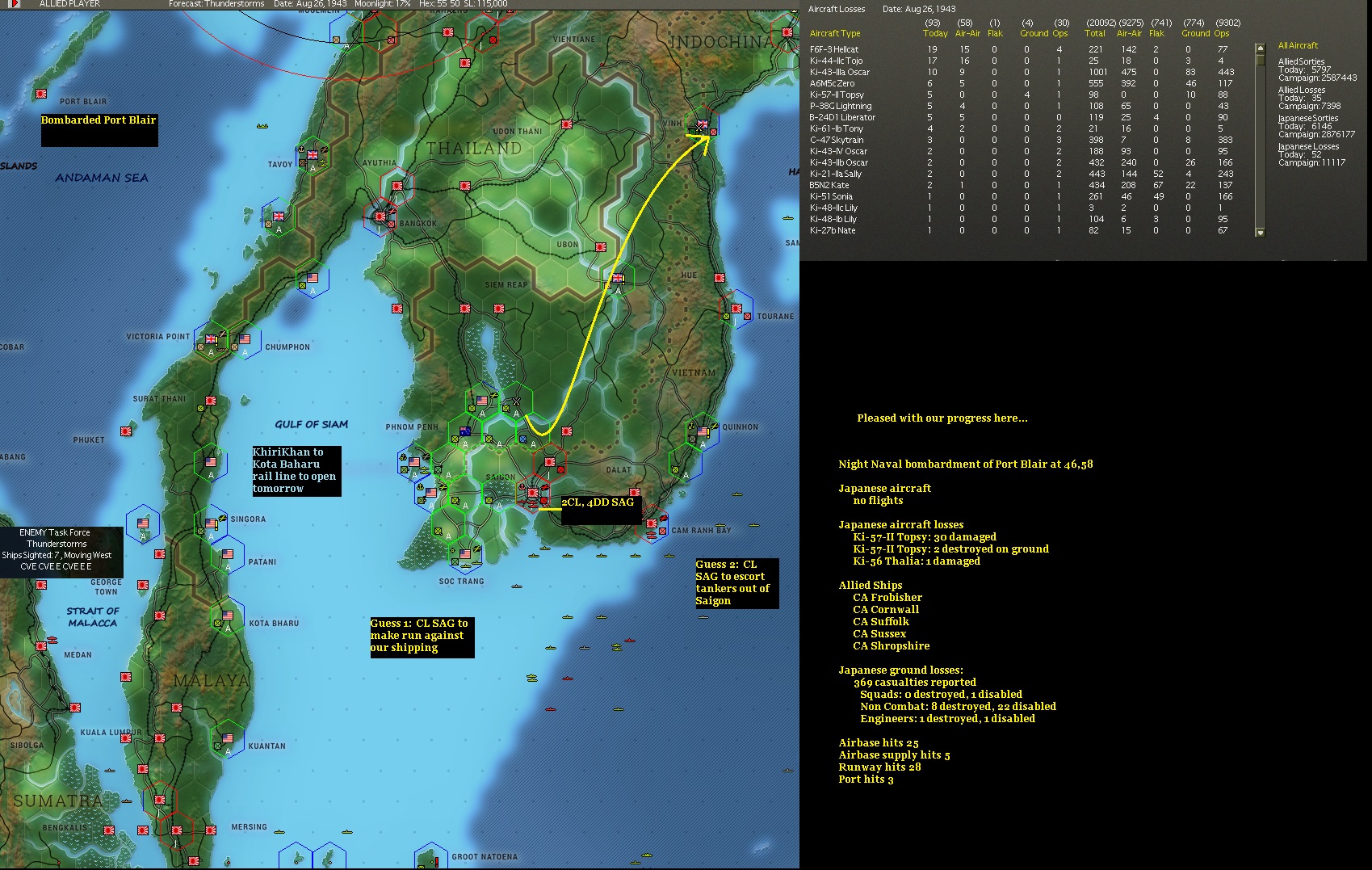Viewport: 1372px width, 870px height.
Task: Click the aircraft losses scrollbar down arrow
Action: click(x=1260, y=233)
